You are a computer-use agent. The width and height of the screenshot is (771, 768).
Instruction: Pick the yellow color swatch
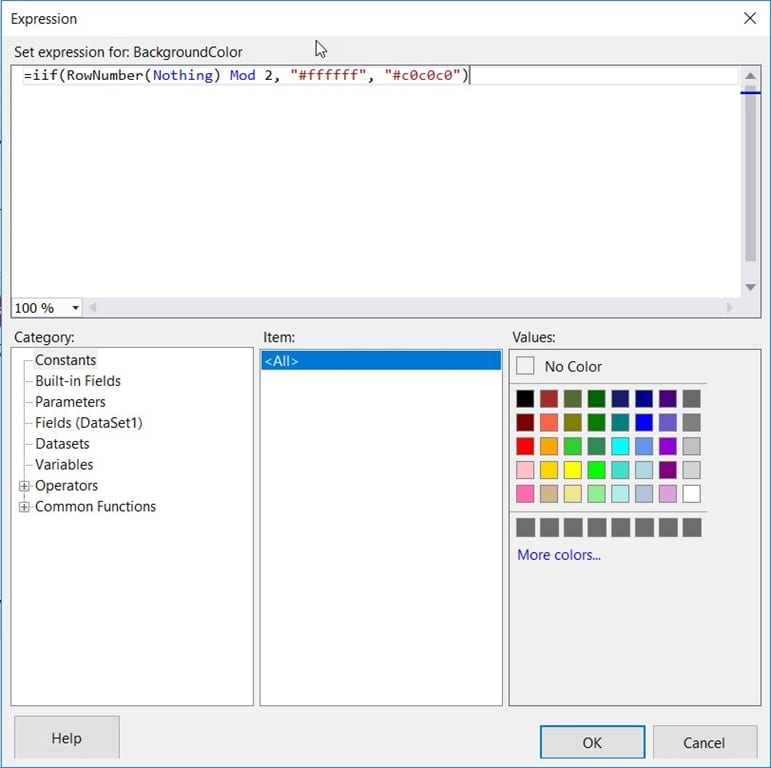tap(572, 470)
